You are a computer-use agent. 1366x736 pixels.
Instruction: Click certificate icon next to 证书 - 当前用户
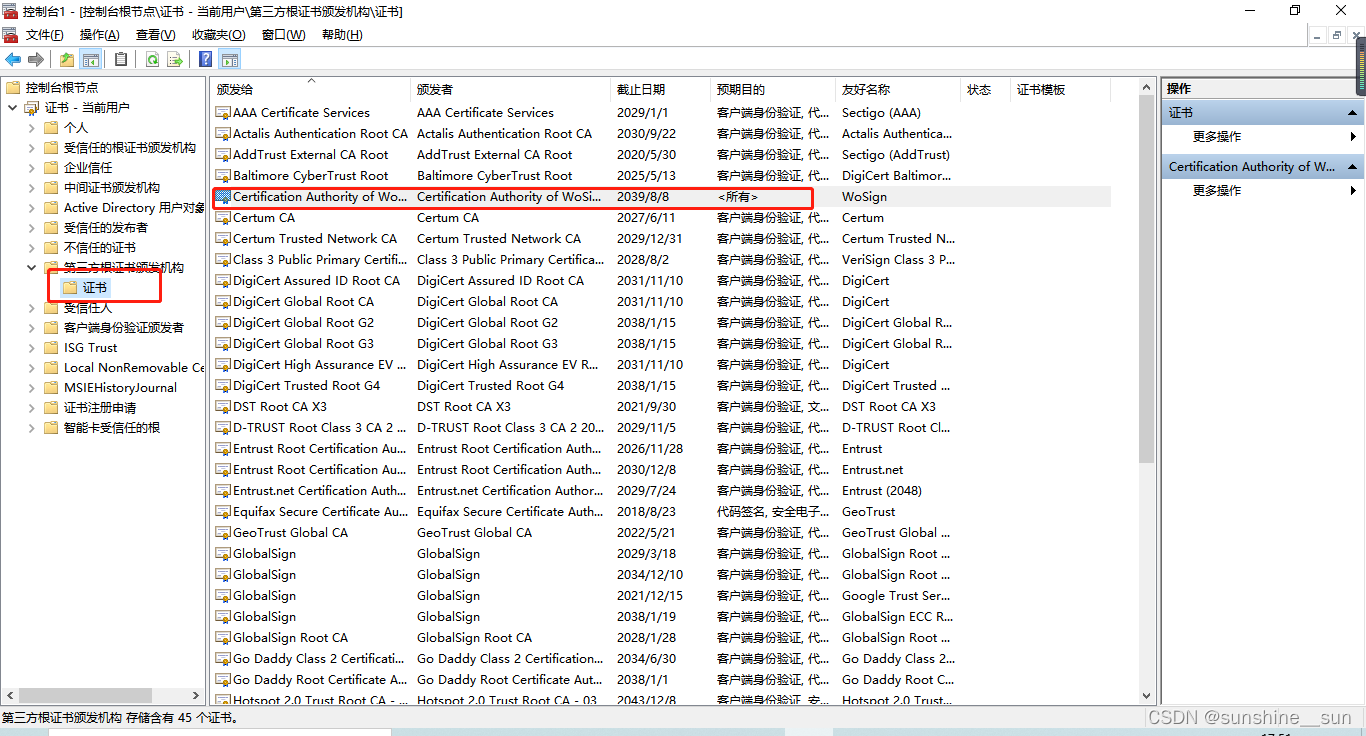tap(32, 108)
